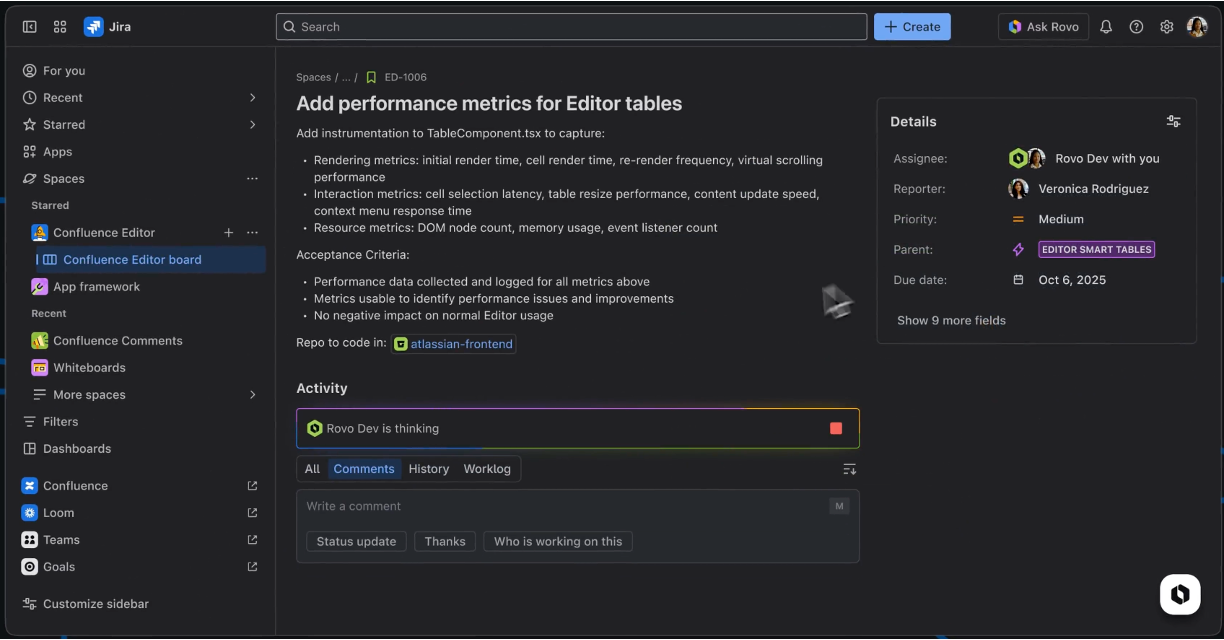
Task: Open the atlassian-frontend repo link
Action: click(461, 344)
